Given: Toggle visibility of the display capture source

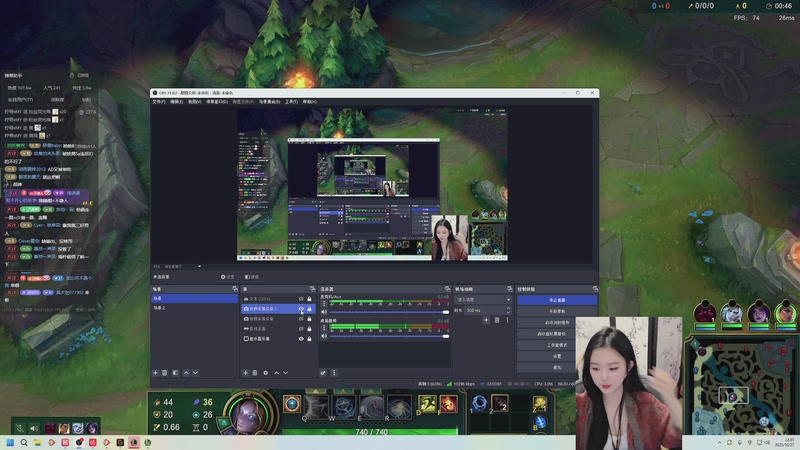Looking at the screenshot, I should coord(301,339).
